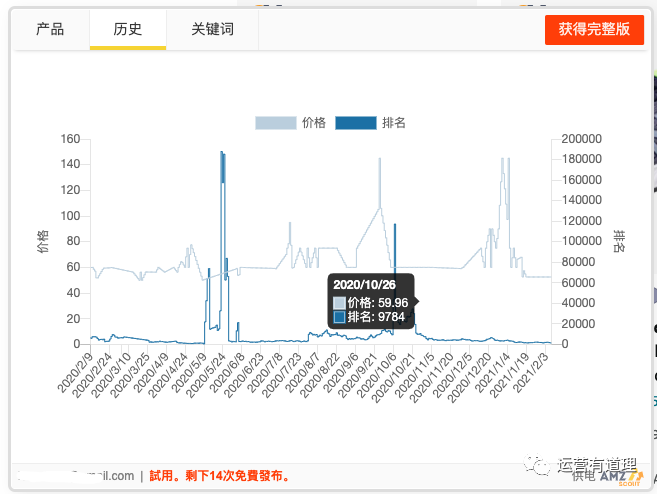
Task: Toggle the 排名 series via legend label
Action: (x=393, y=123)
